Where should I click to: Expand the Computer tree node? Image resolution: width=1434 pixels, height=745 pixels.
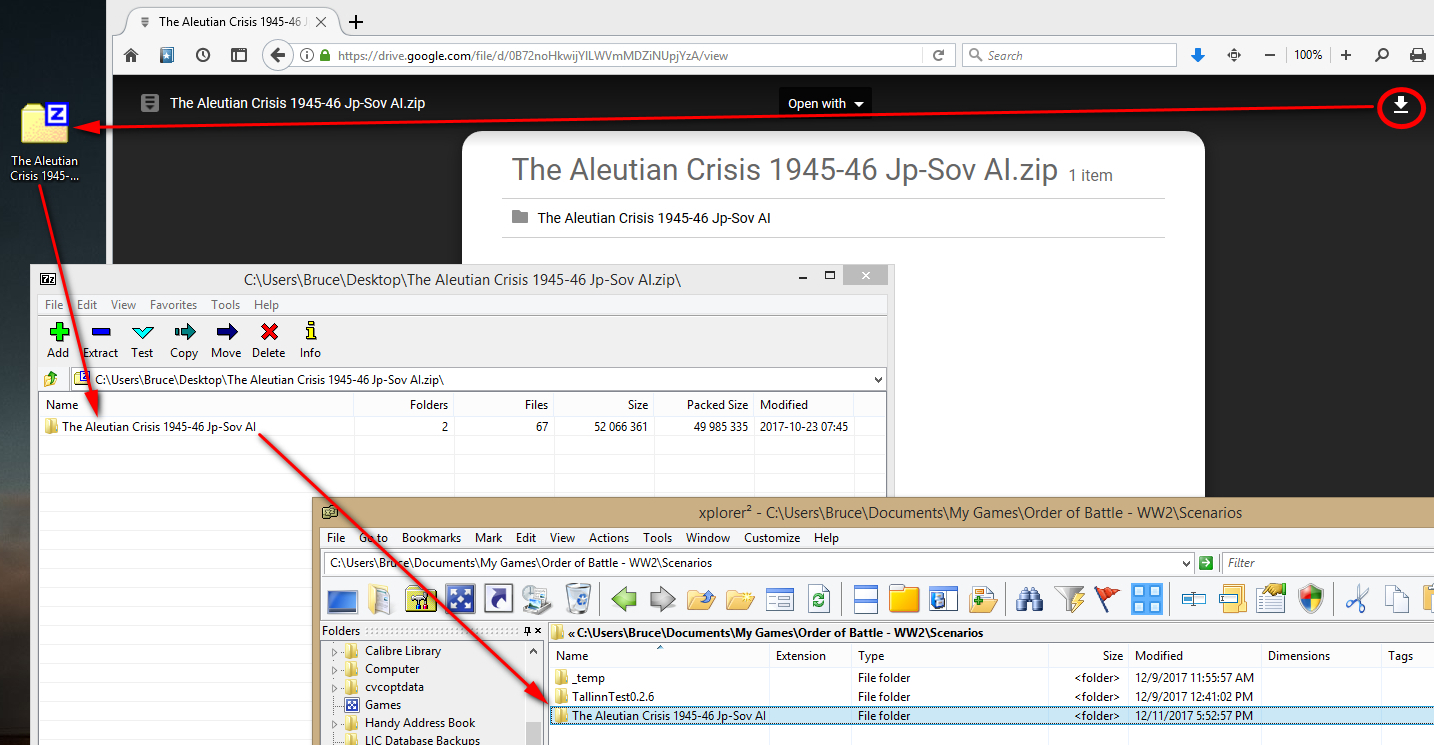(335, 670)
